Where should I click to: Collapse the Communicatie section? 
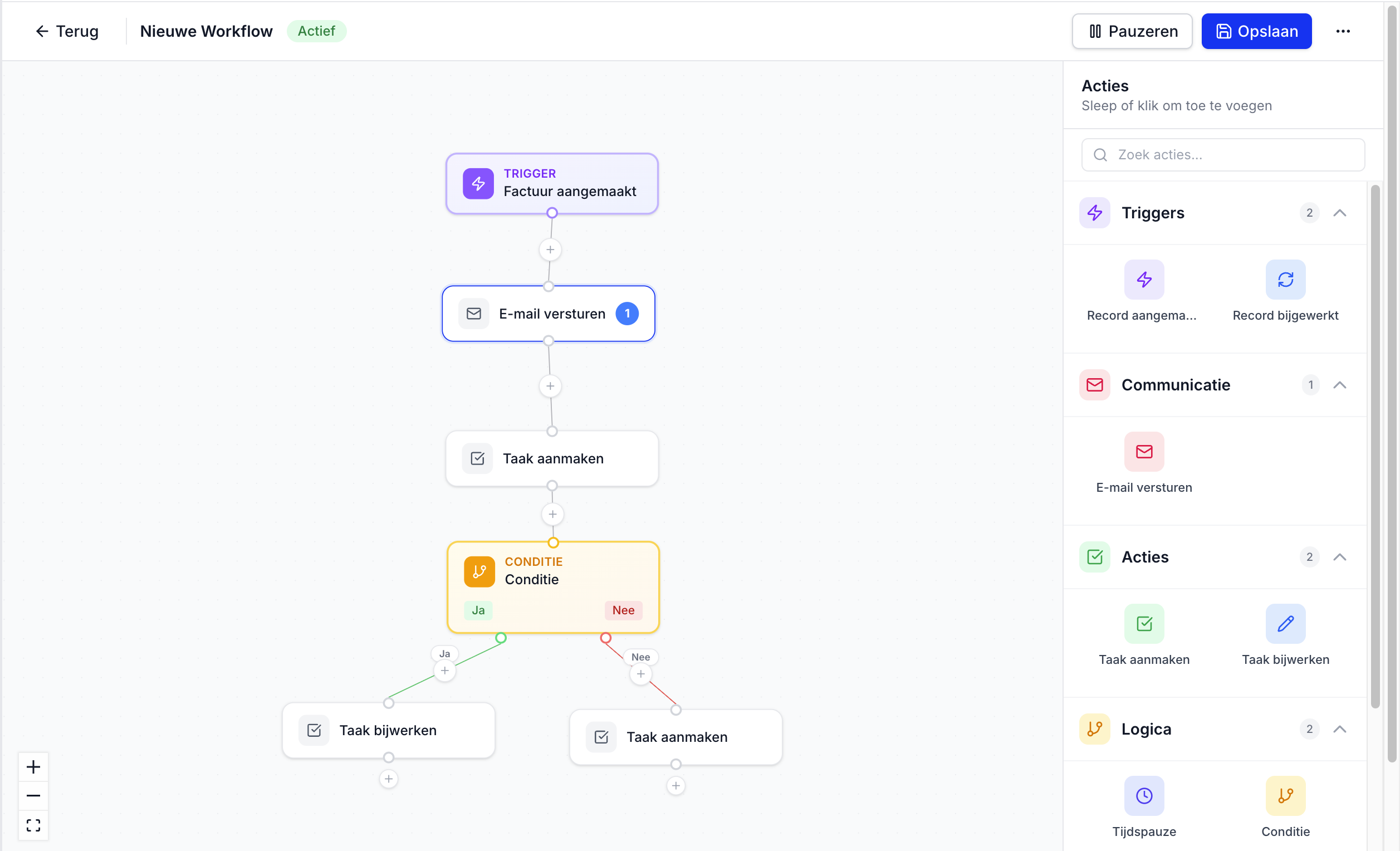coord(1339,385)
